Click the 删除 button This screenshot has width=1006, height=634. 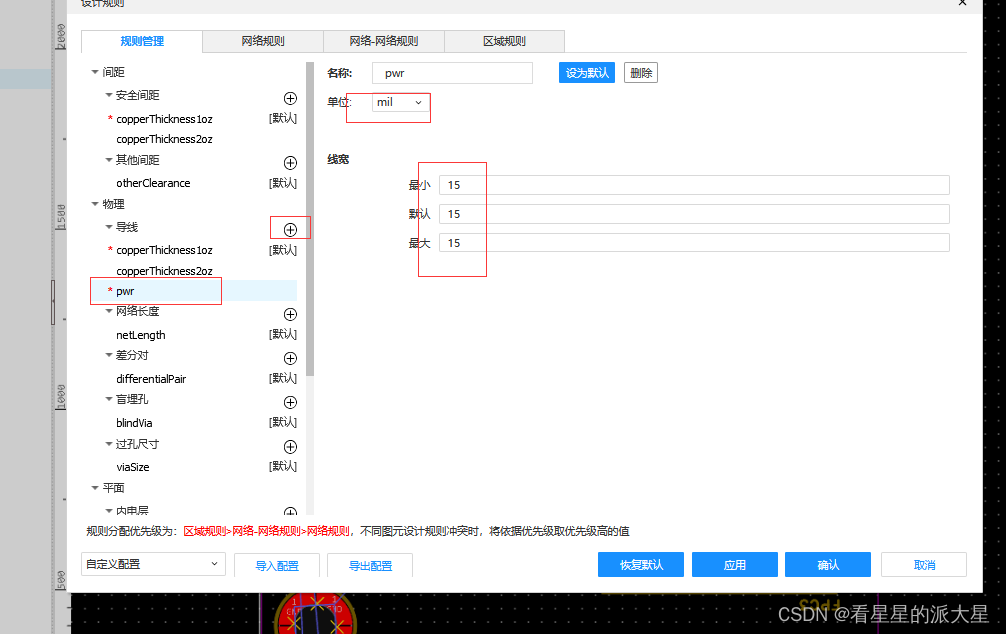pos(641,73)
